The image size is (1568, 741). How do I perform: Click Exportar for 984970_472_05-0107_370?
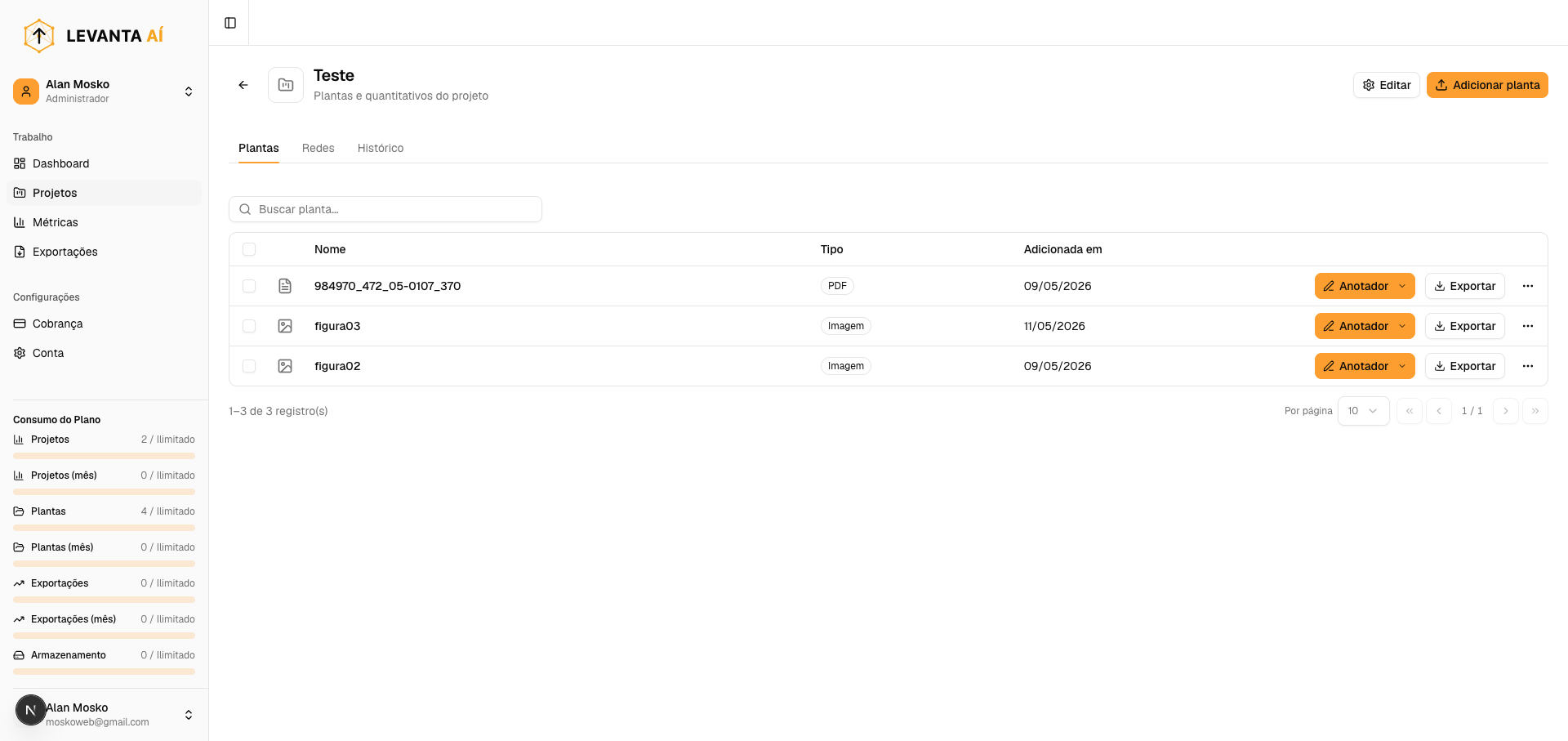coord(1465,286)
